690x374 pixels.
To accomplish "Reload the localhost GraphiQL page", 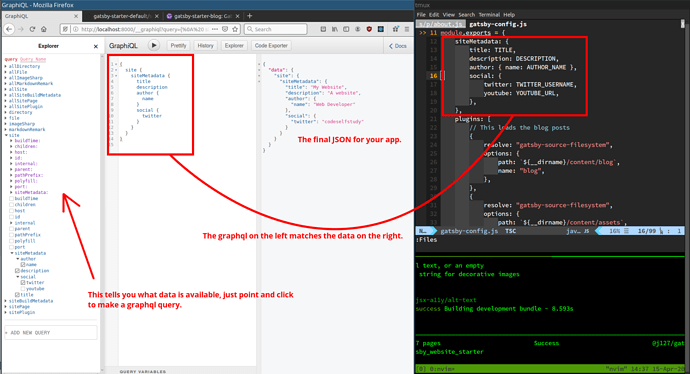I will point(32,29).
